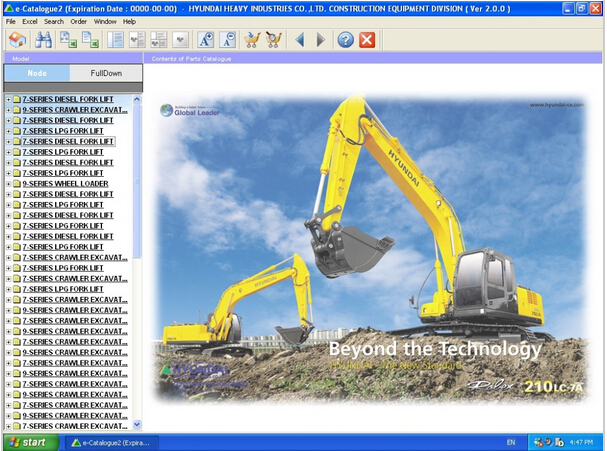Click the e-Catalogue2 title bar app icon
607x451 pixels.
(x=9, y=9)
